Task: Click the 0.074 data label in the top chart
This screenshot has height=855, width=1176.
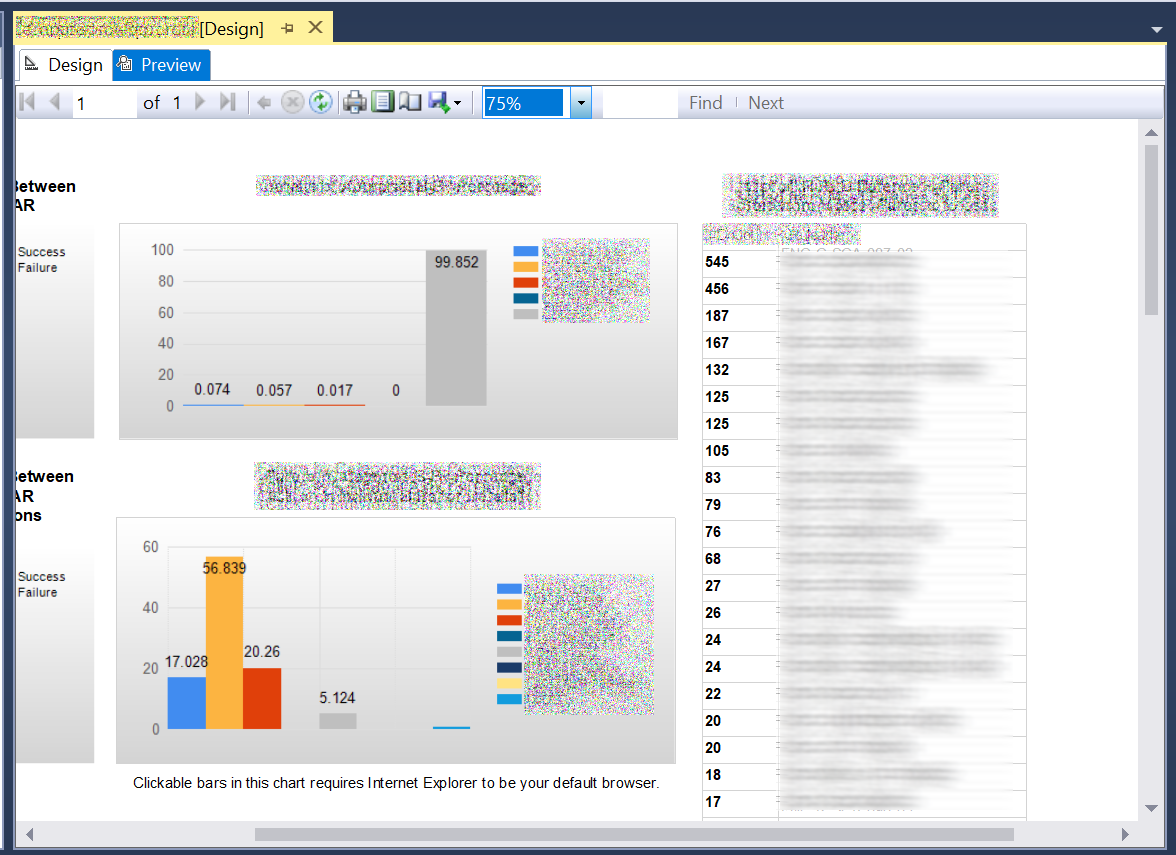Action: pyautogui.click(x=212, y=389)
